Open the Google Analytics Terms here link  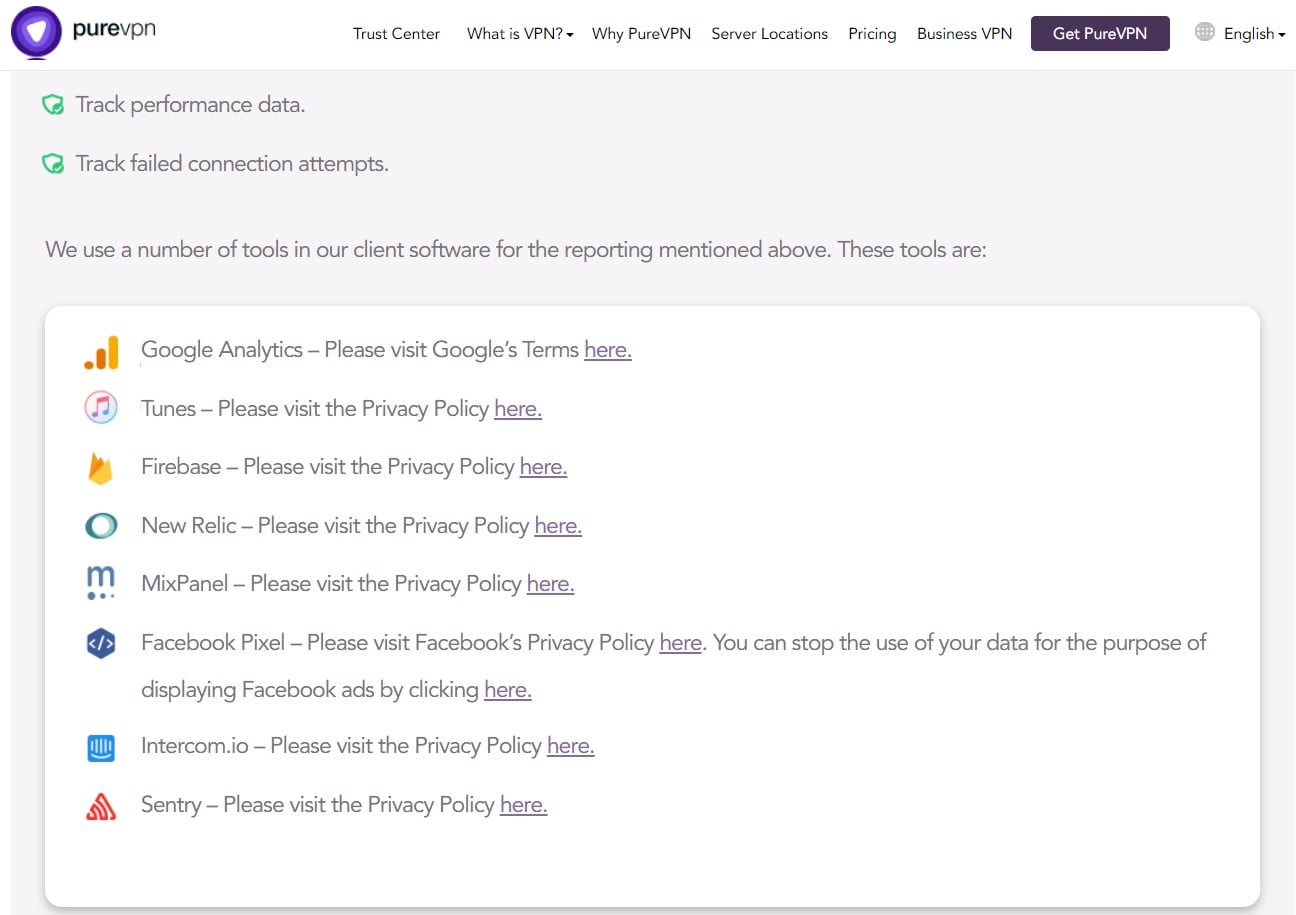607,349
